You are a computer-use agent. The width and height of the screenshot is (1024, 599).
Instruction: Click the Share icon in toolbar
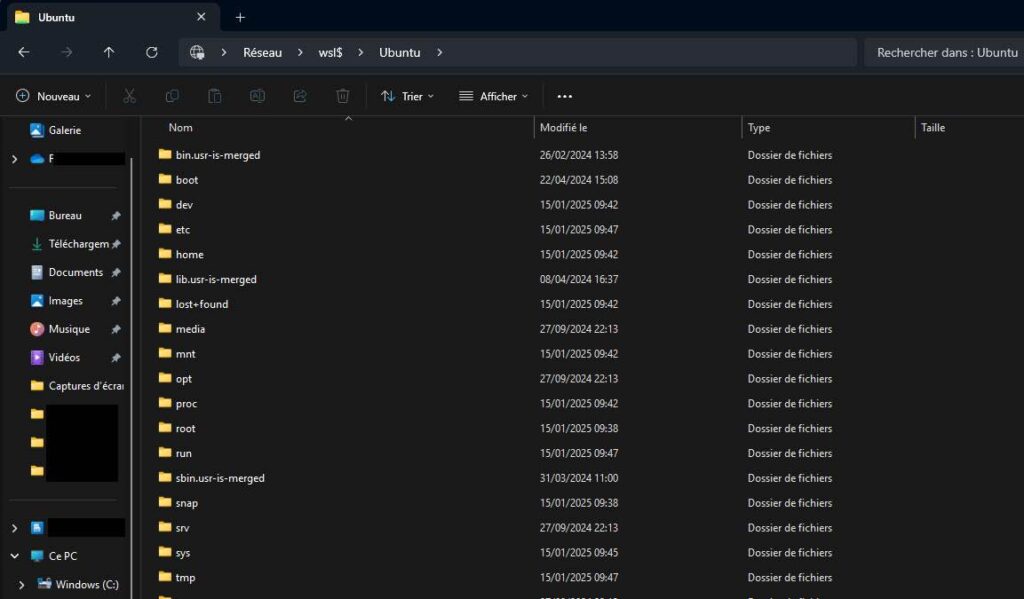[x=300, y=96]
